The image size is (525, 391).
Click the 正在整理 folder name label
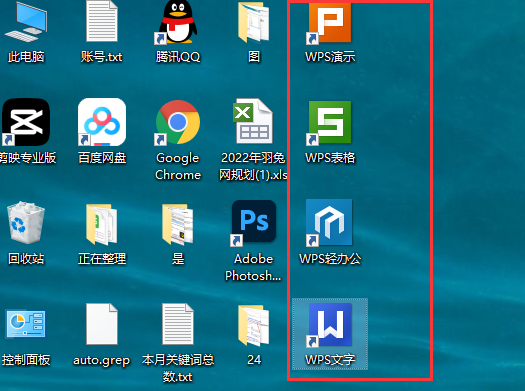tap(102, 259)
